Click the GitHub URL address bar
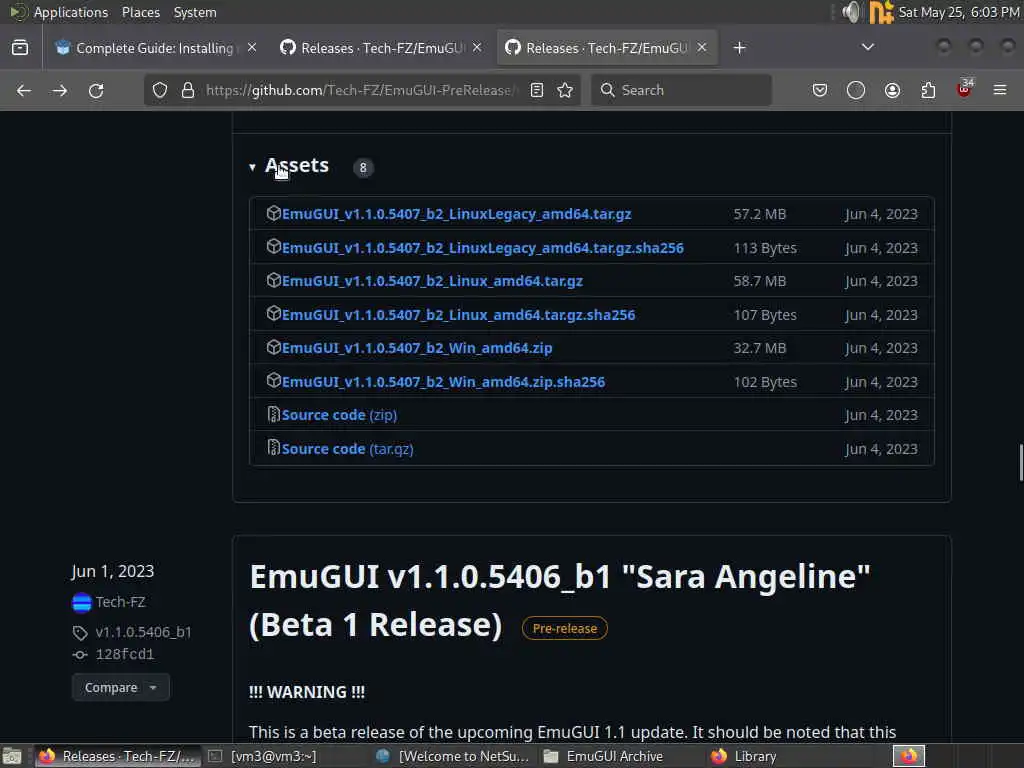Image resolution: width=1024 pixels, height=768 pixels. tap(359, 90)
